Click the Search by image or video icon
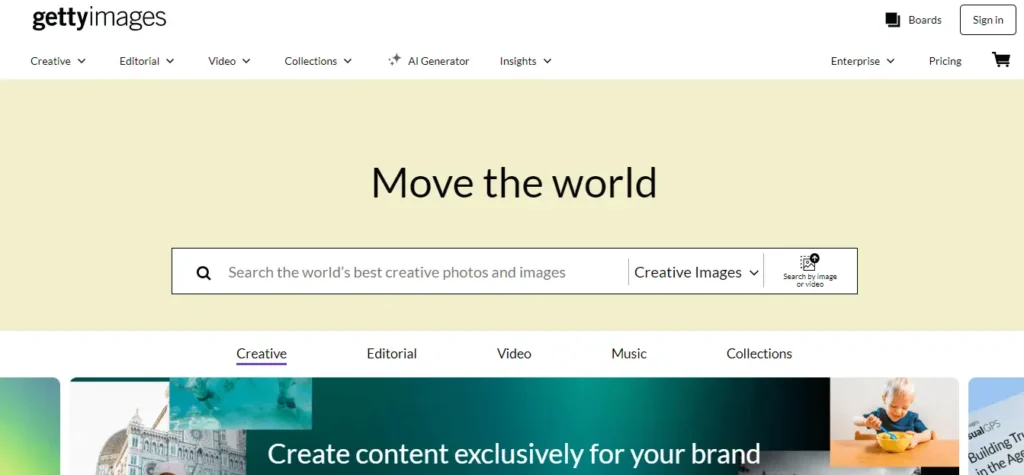1024x475 pixels. coord(810,263)
